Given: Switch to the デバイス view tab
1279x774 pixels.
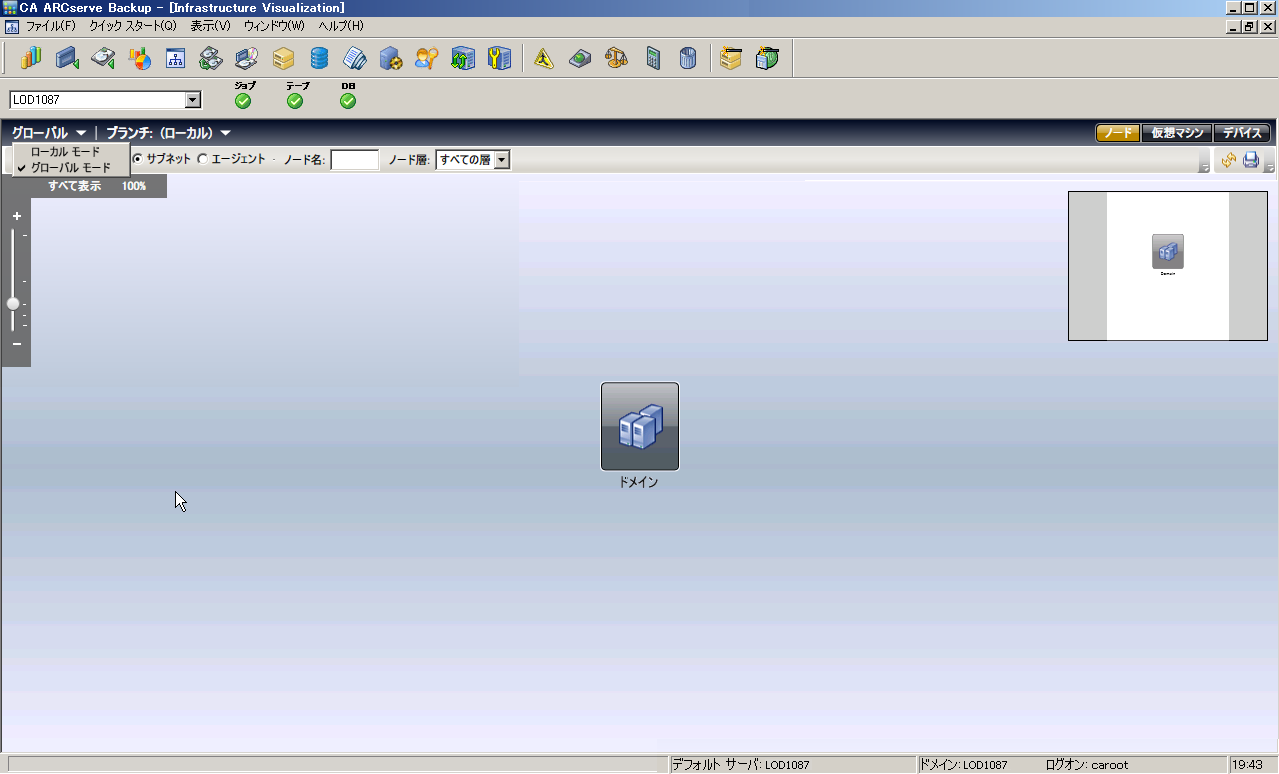Looking at the screenshot, I should pos(1243,133).
